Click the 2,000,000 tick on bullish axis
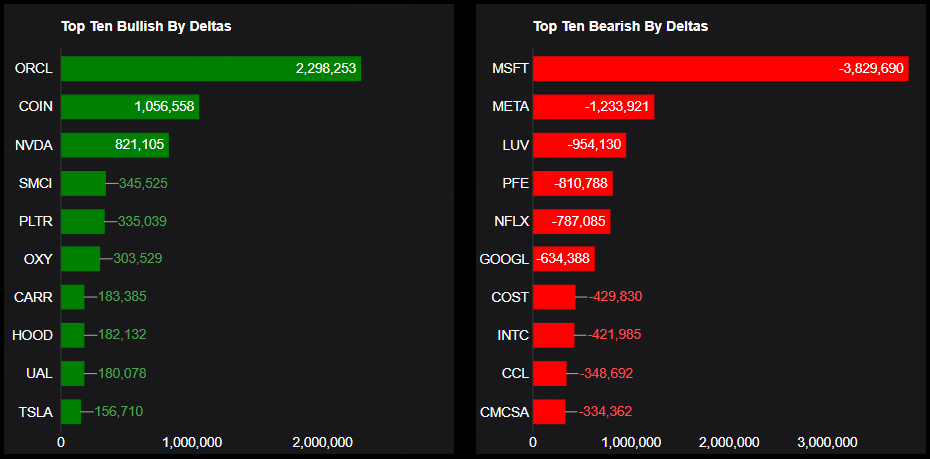This screenshot has width=930, height=459. 320,442
